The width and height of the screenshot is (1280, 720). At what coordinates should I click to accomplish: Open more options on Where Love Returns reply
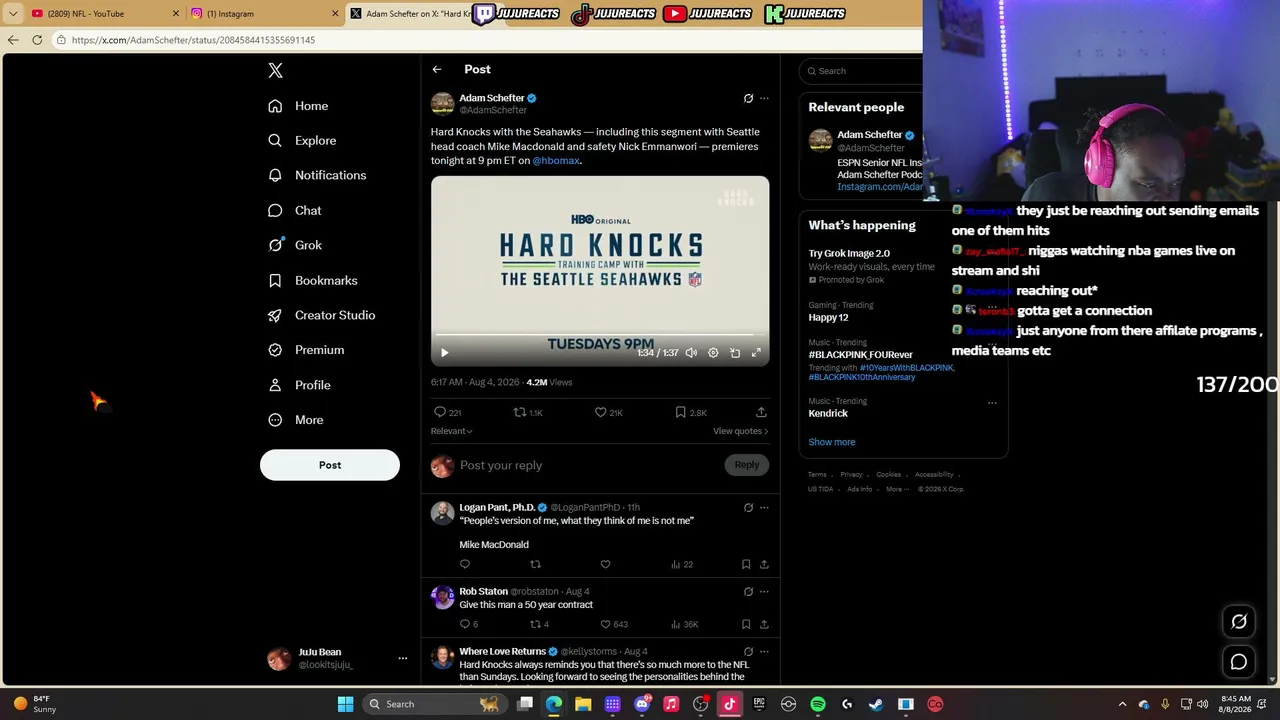pos(764,652)
